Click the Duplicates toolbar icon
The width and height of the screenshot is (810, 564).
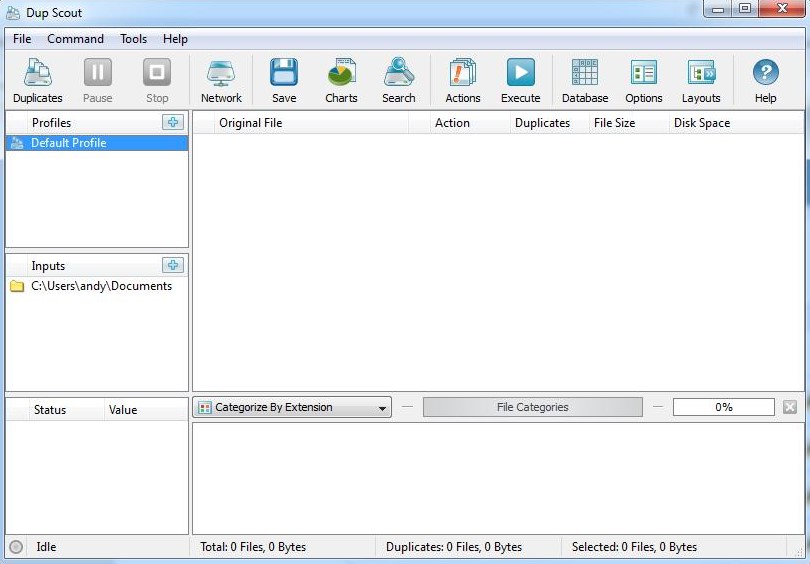(37, 80)
